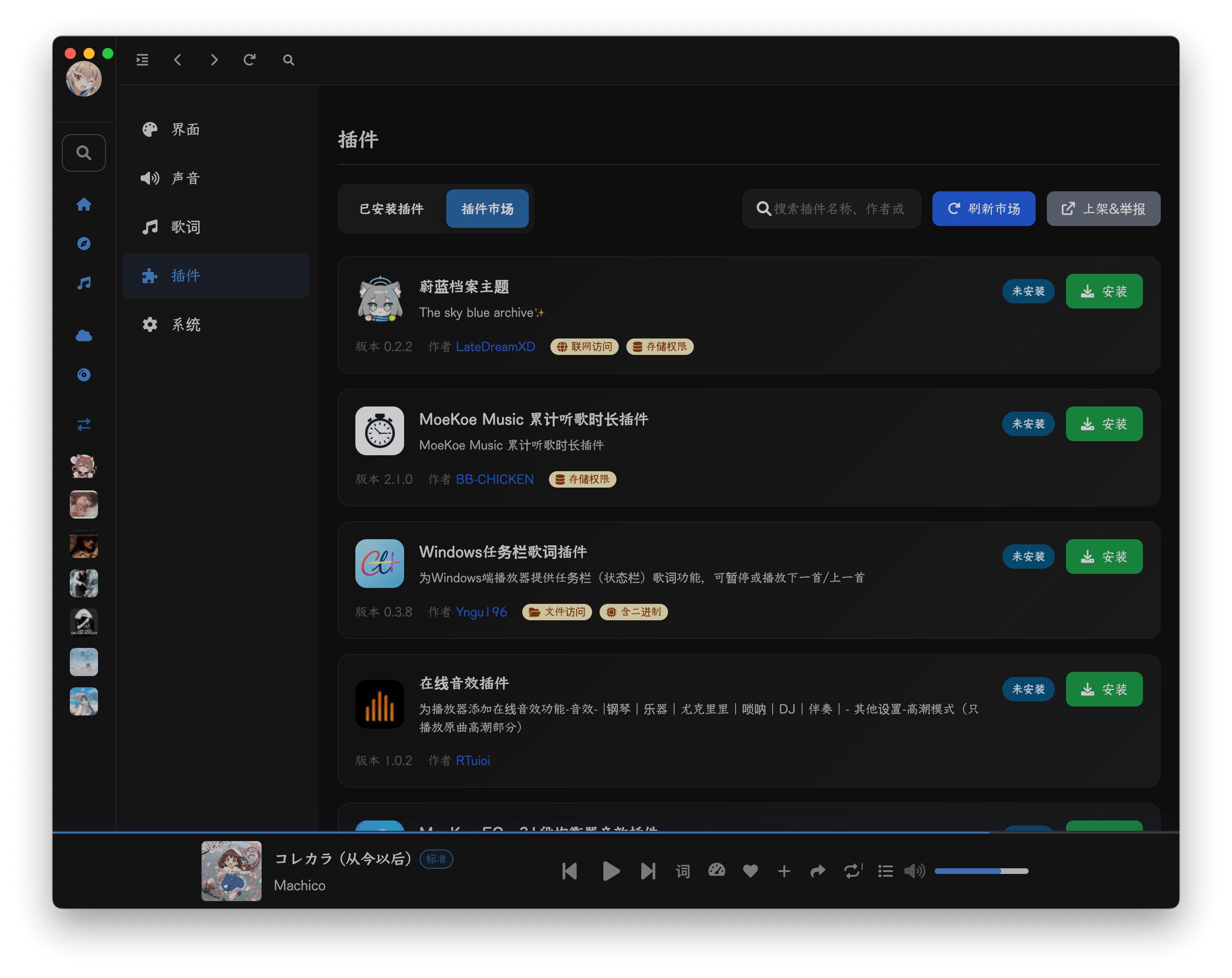Toggle loop playback mode

tap(853, 871)
